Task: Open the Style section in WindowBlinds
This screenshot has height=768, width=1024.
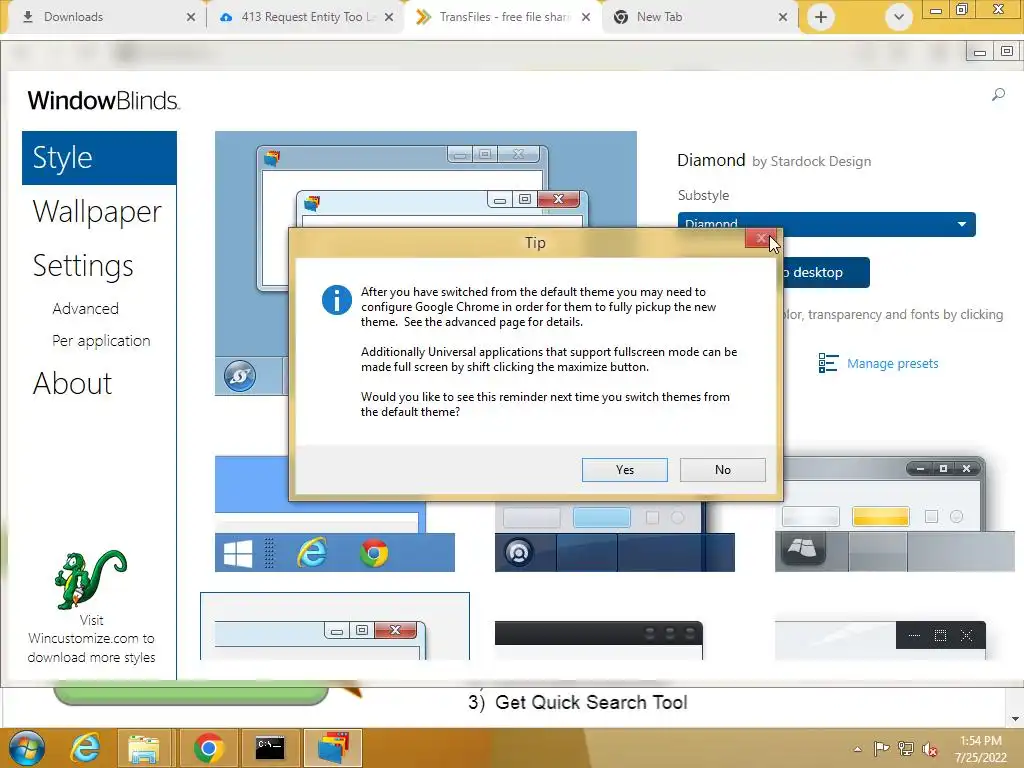Action: click(99, 158)
